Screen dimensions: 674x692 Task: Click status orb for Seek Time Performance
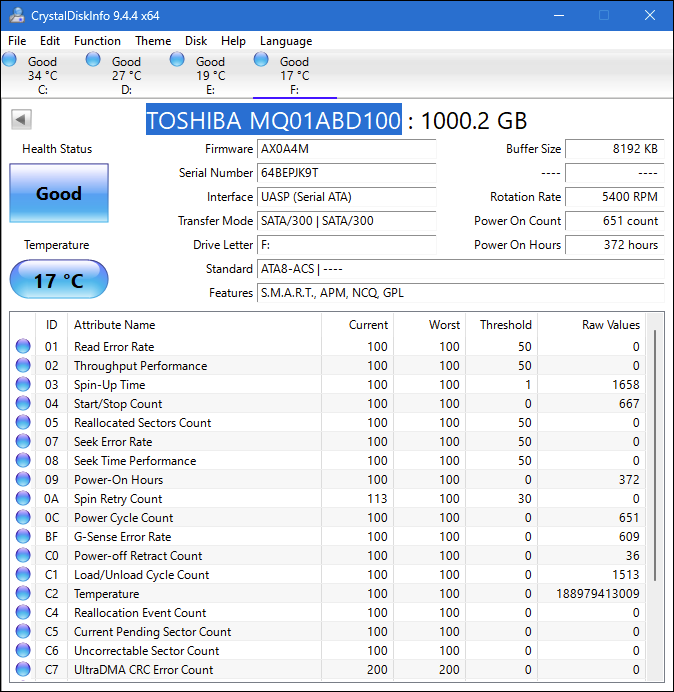coord(23,460)
